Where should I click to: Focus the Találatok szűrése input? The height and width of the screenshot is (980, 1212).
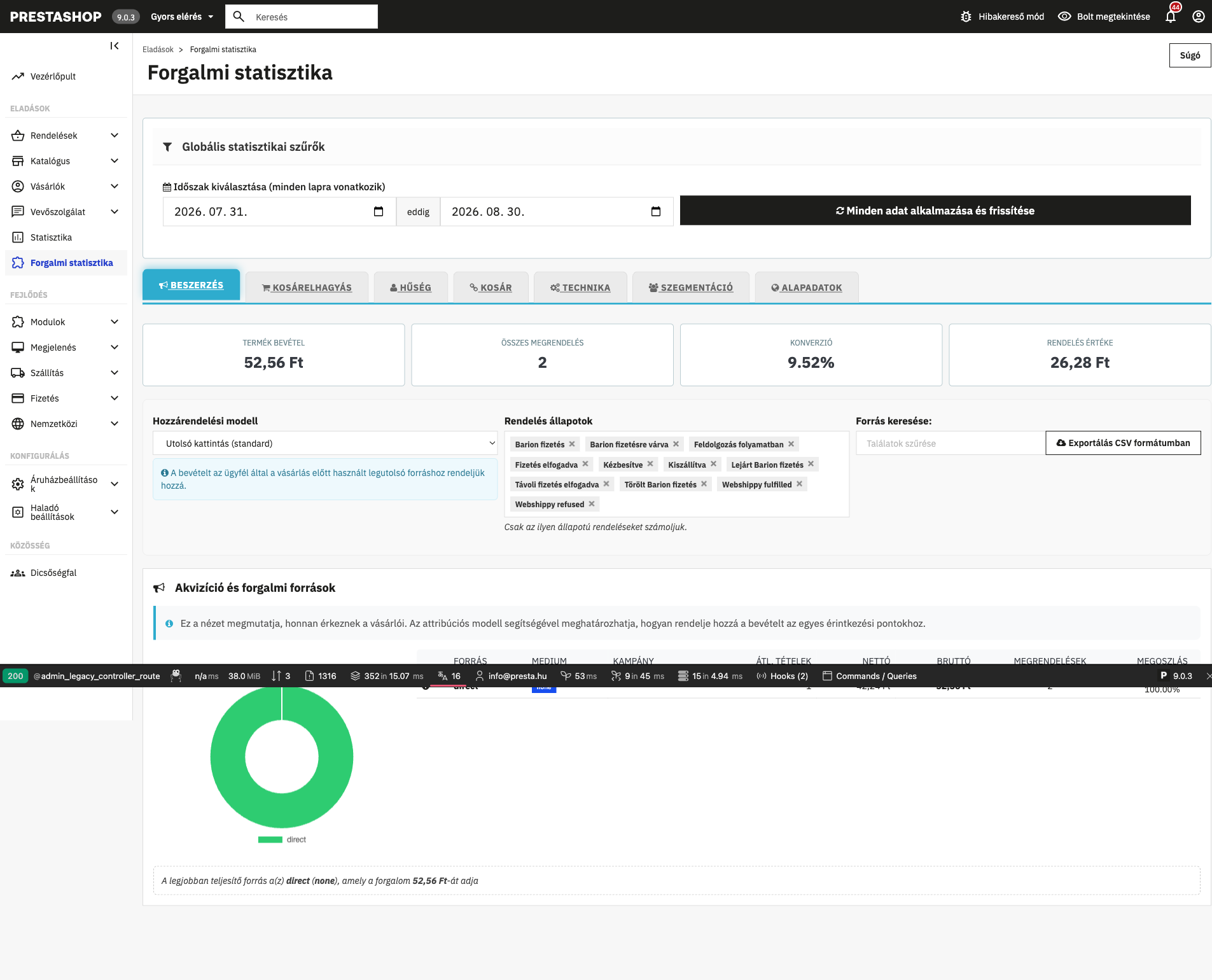pos(951,443)
